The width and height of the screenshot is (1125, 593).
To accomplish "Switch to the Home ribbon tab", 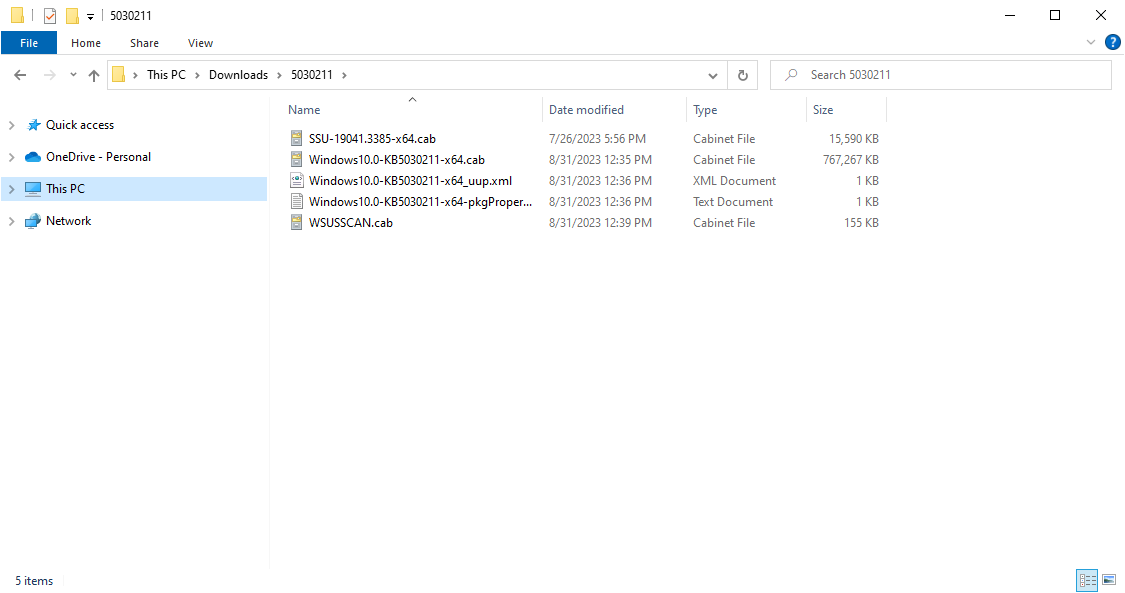I will (85, 43).
